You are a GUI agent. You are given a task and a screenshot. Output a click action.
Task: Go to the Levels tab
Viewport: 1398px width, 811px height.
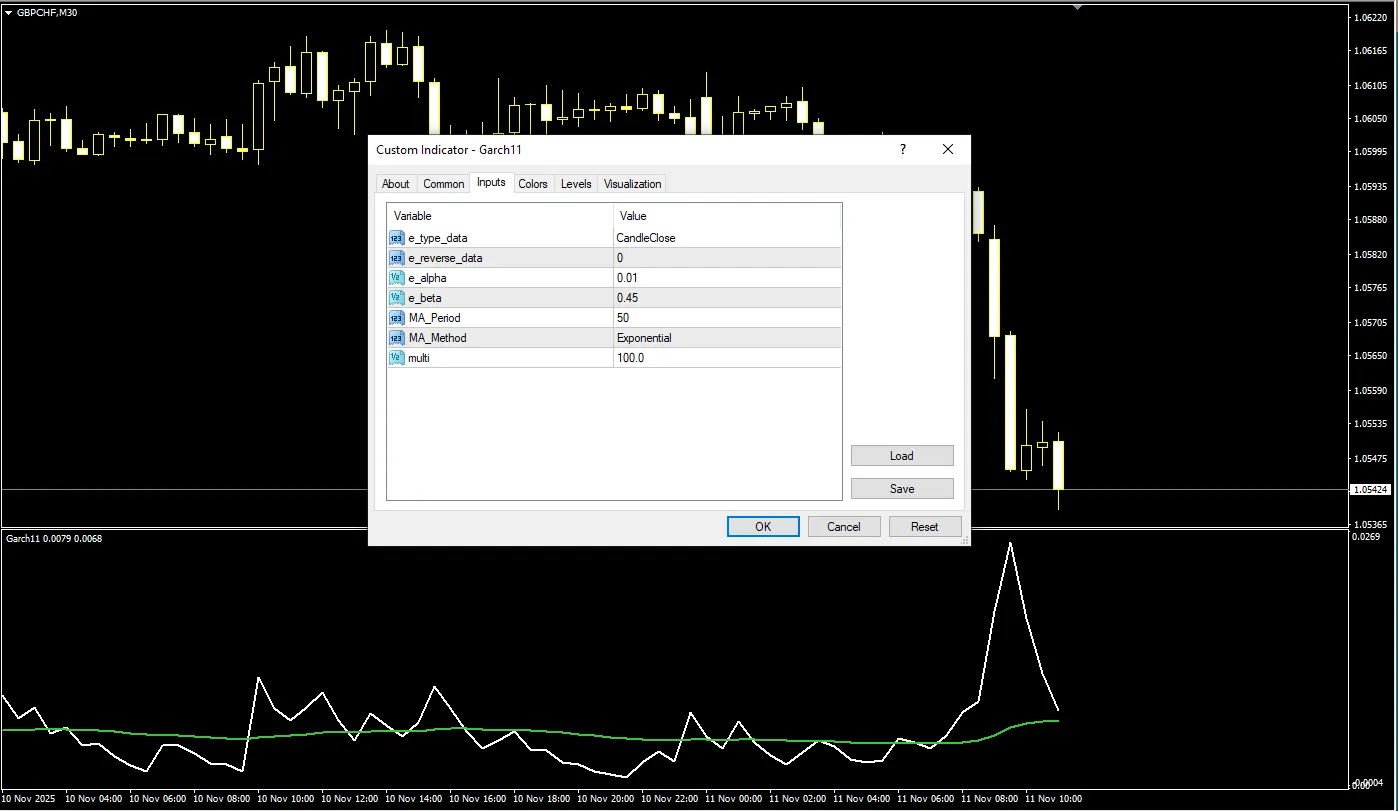pyautogui.click(x=576, y=184)
